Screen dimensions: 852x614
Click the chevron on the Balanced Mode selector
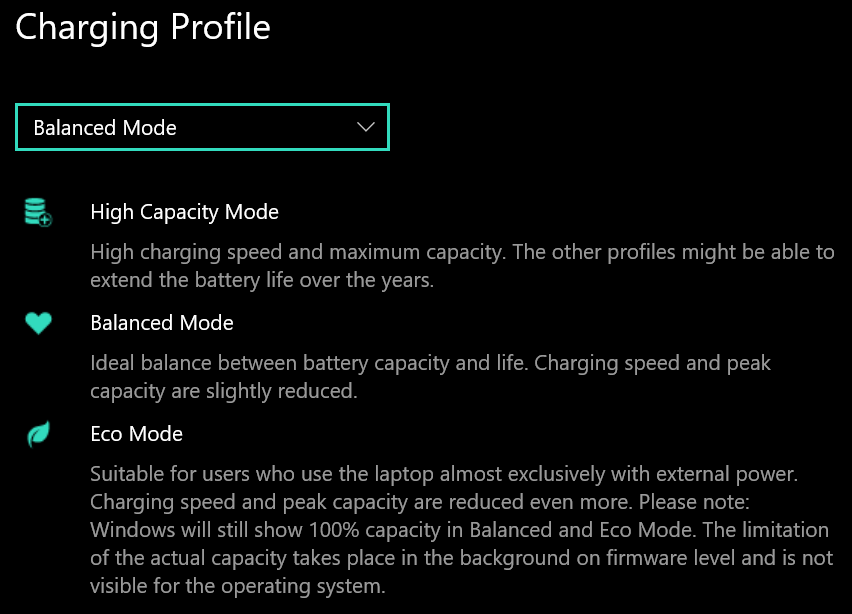(x=365, y=127)
